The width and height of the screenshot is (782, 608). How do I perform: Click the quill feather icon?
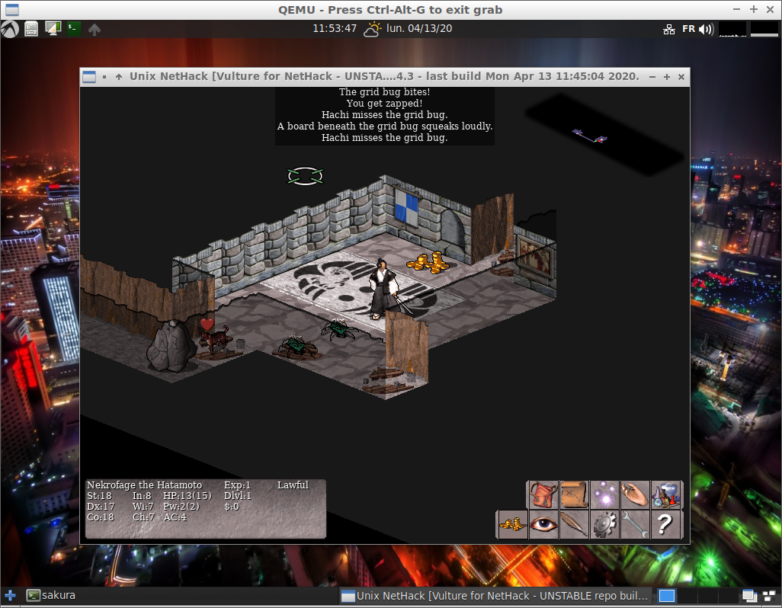click(574, 524)
